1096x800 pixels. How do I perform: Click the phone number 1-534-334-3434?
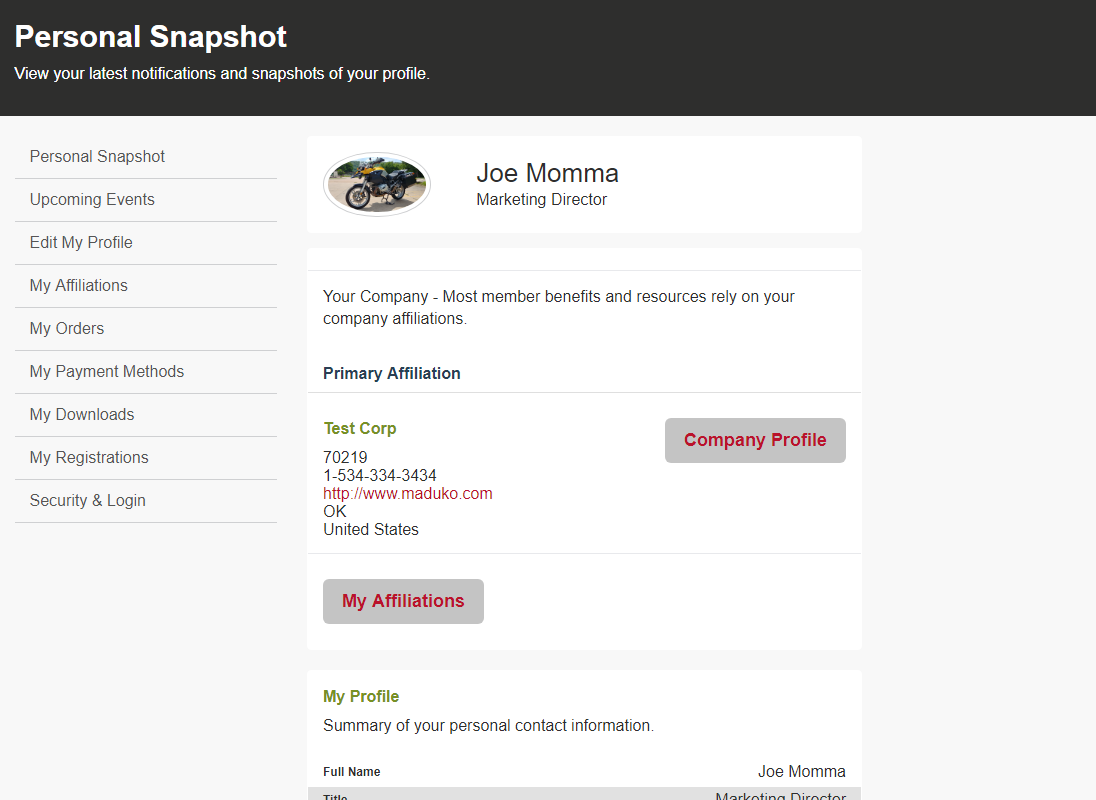380,475
